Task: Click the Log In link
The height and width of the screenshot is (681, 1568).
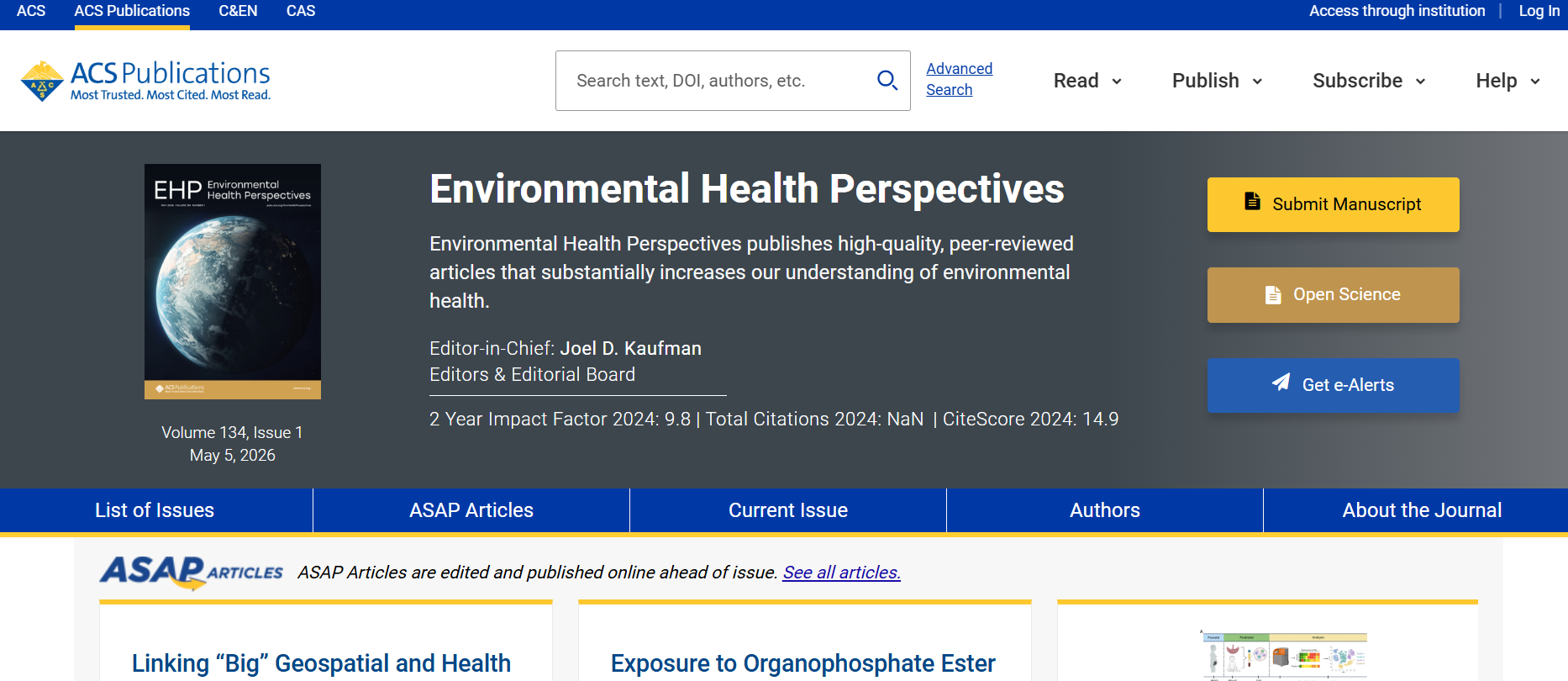Action: click(x=1539, y=11)
